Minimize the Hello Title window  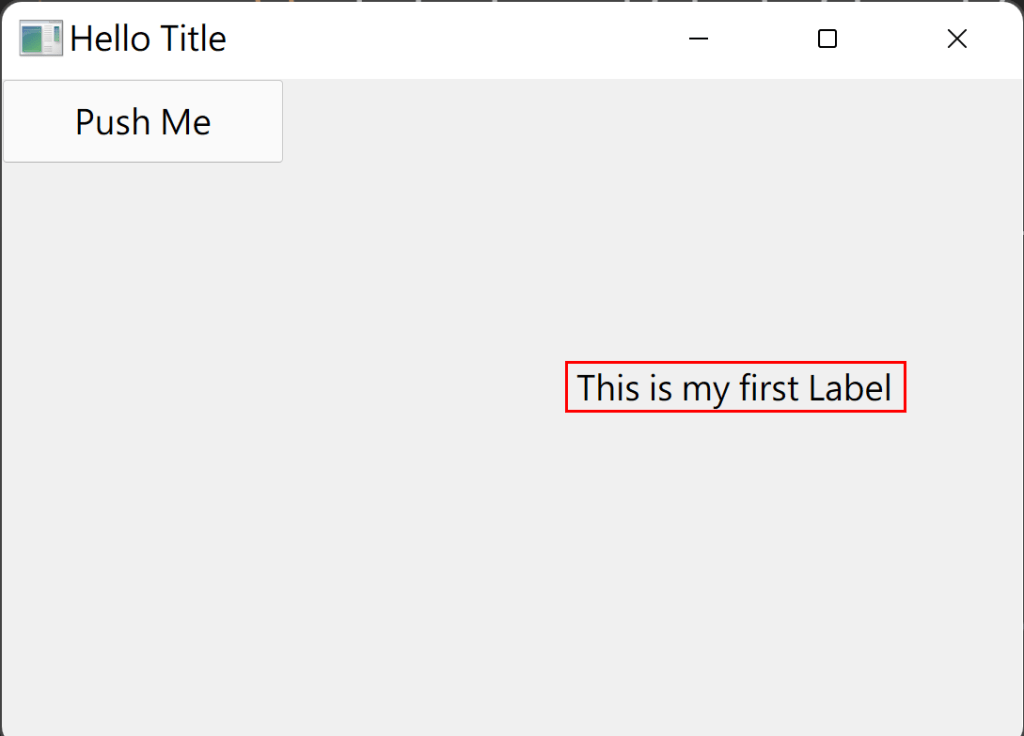pyautogui.click(x=698, y=39)
